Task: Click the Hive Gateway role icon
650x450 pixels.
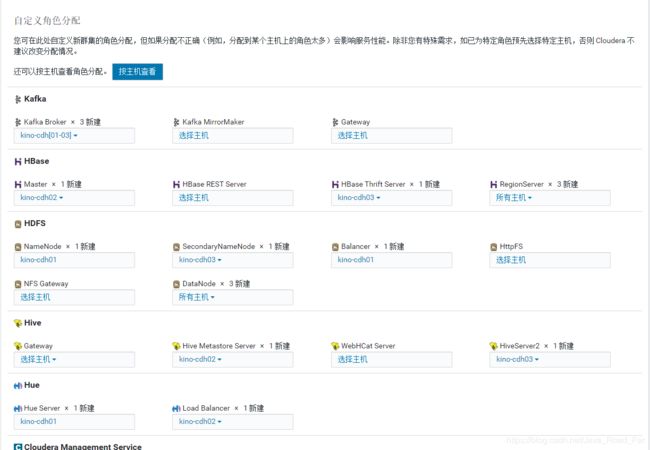Action: 18,346
